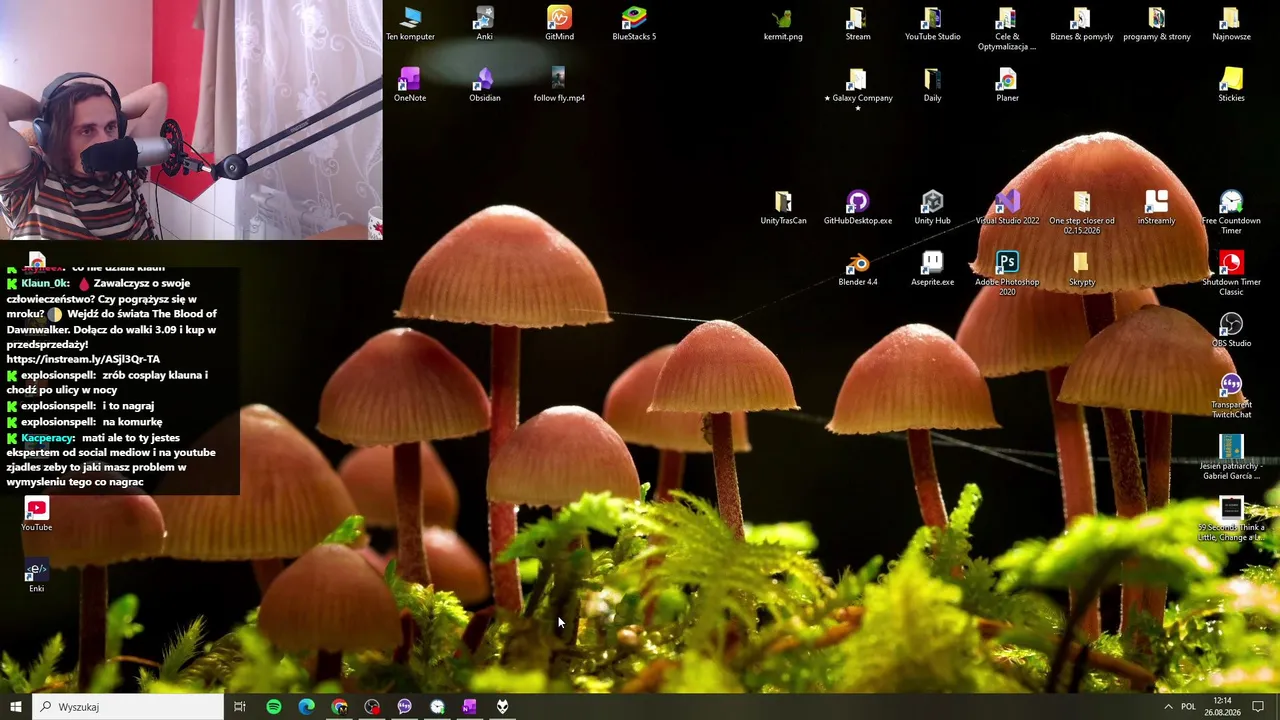Launch the inStreamly desktop shortcut
Viewport: 1280px width, 720px height.
[x=1156, y=208]
